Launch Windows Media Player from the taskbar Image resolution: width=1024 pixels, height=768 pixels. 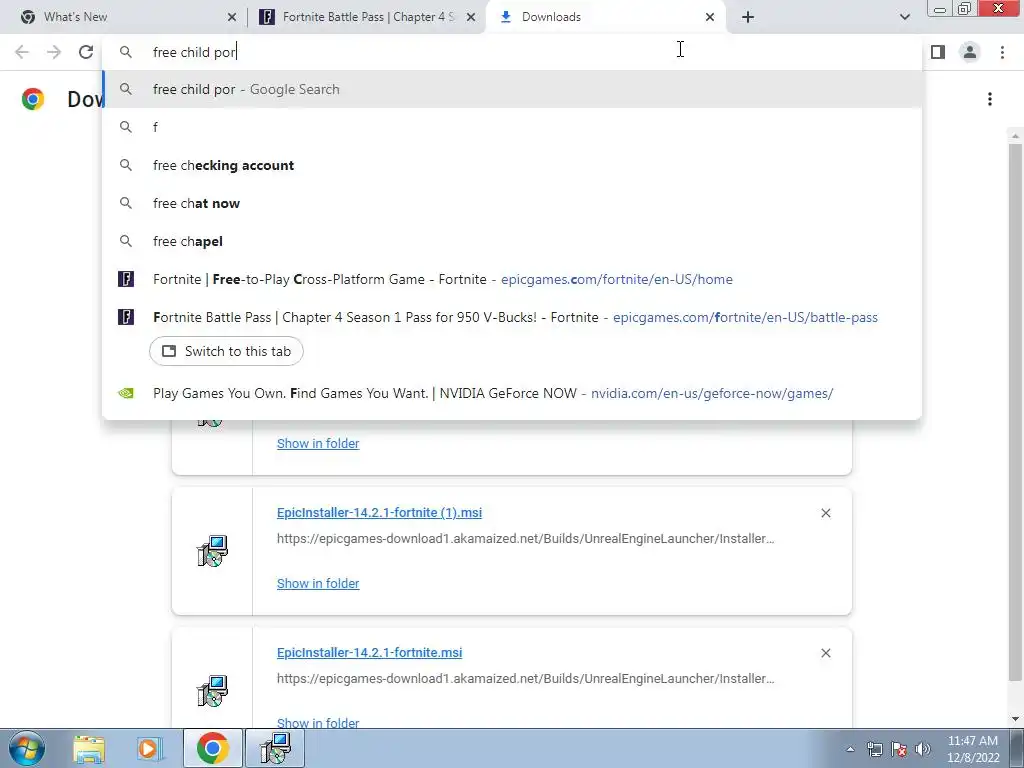click(150, 748)
